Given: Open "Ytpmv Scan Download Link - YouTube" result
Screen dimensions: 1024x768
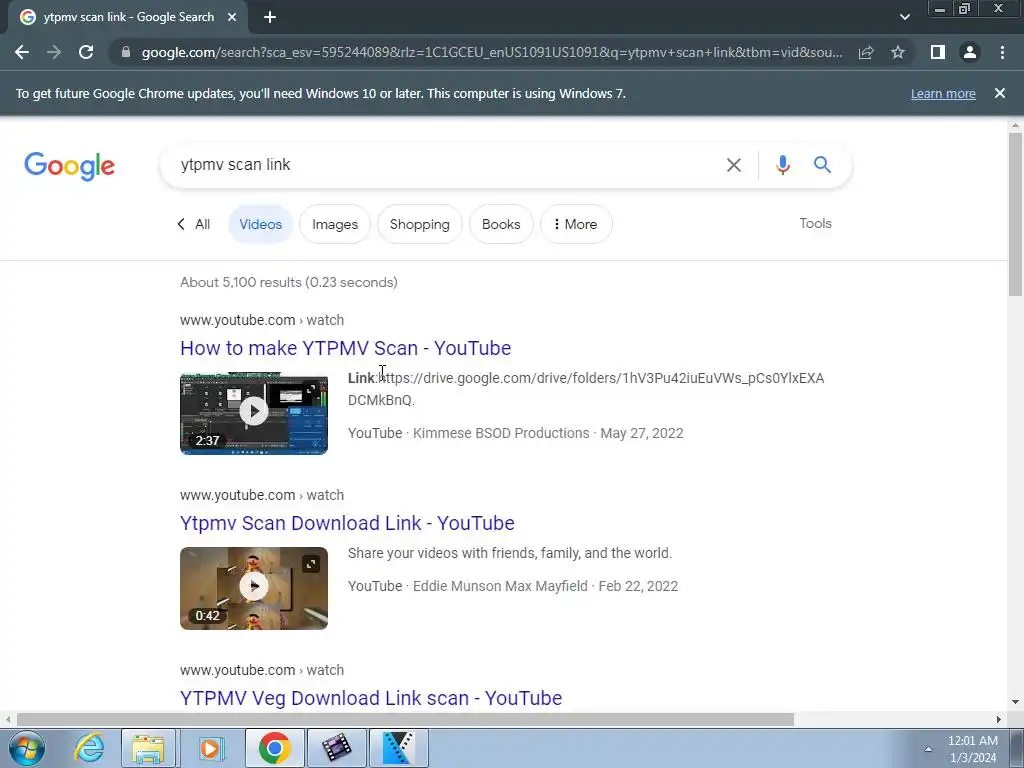Looking at the screenshot, I should (347, 523).
